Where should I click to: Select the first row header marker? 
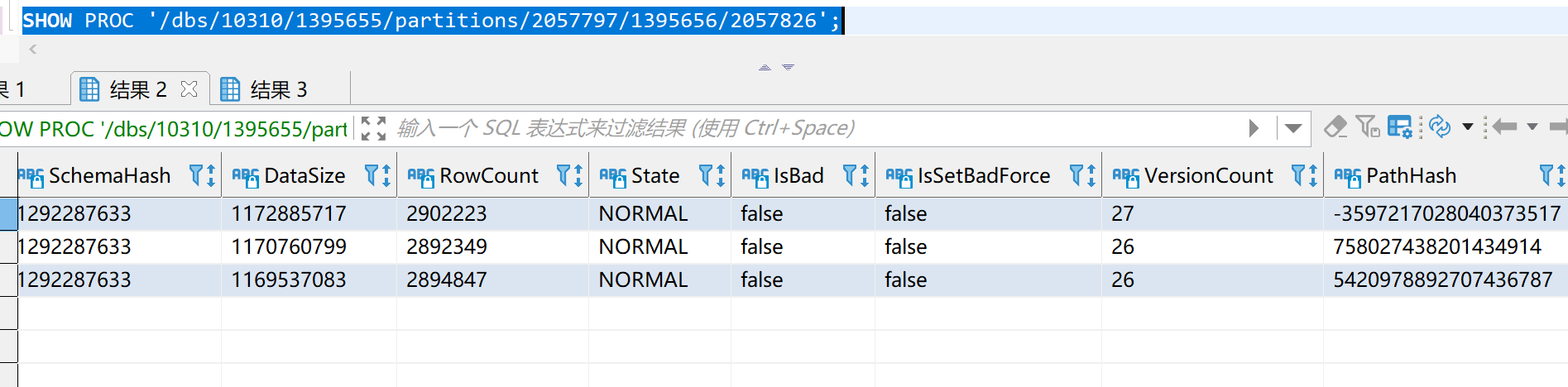8,213
